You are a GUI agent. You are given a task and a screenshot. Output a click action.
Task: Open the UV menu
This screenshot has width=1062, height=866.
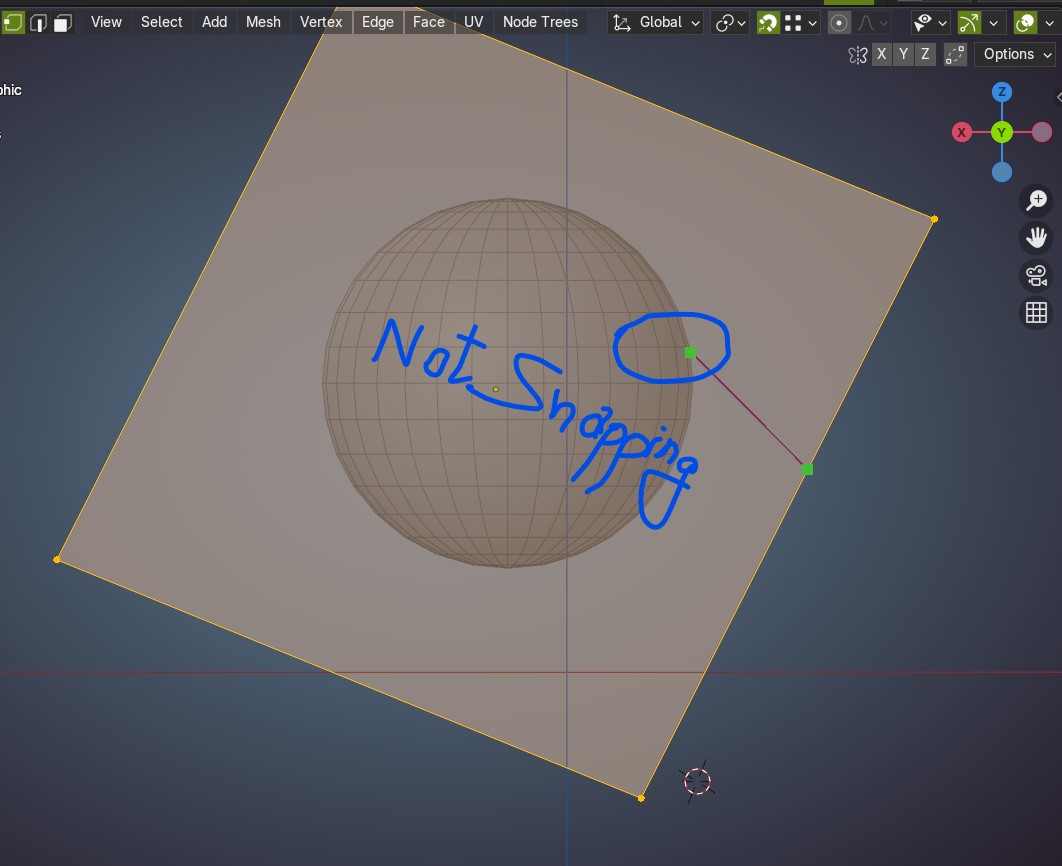(473, 22)
